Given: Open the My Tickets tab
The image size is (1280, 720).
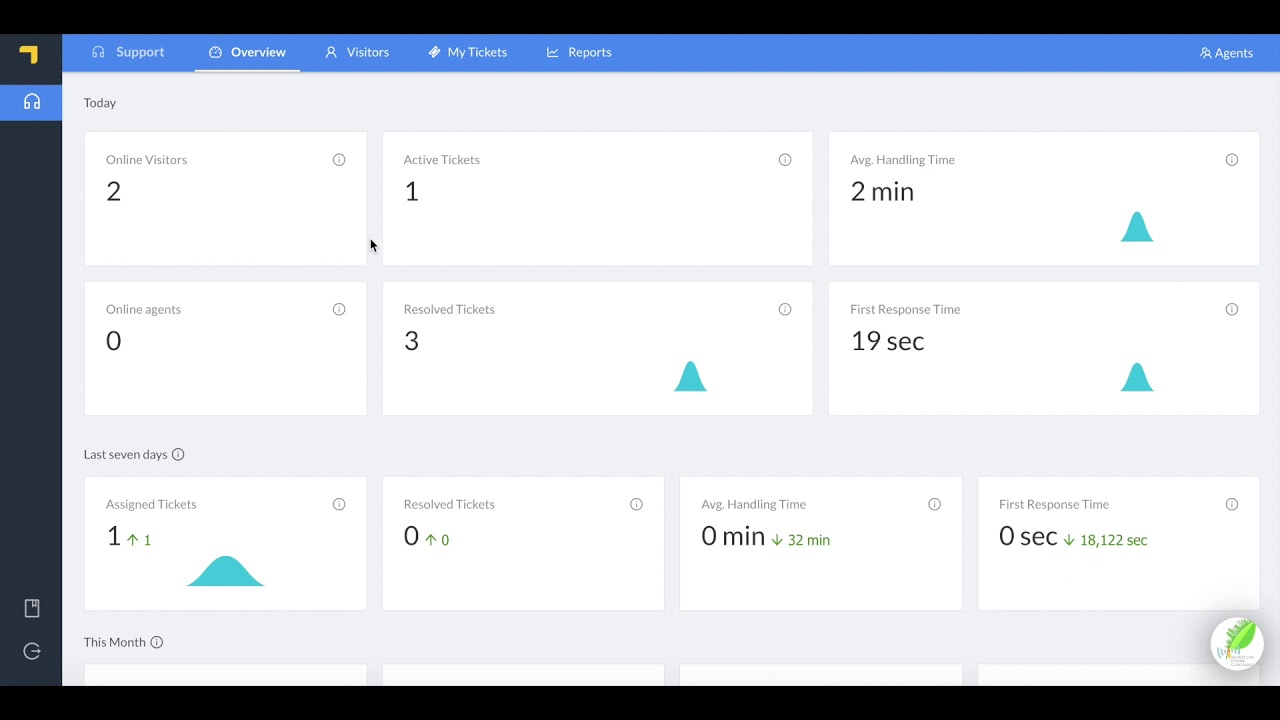Looking at the screenshot, I should pyautogui.click(x=467, y=52).
